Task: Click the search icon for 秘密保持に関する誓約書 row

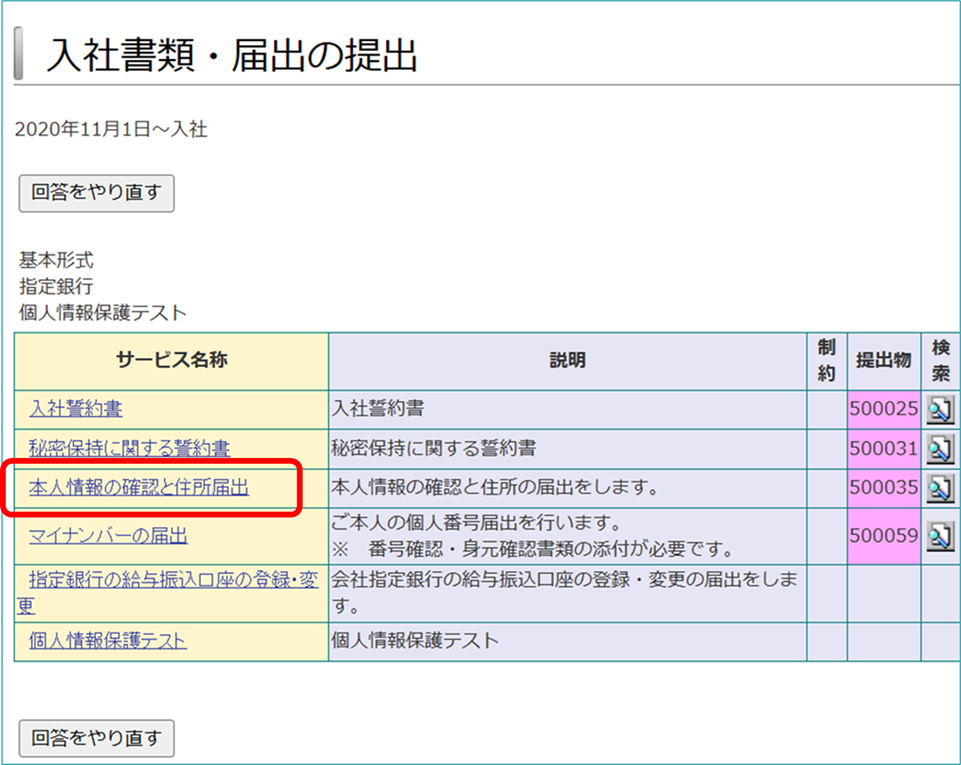Action: (939, 449)
